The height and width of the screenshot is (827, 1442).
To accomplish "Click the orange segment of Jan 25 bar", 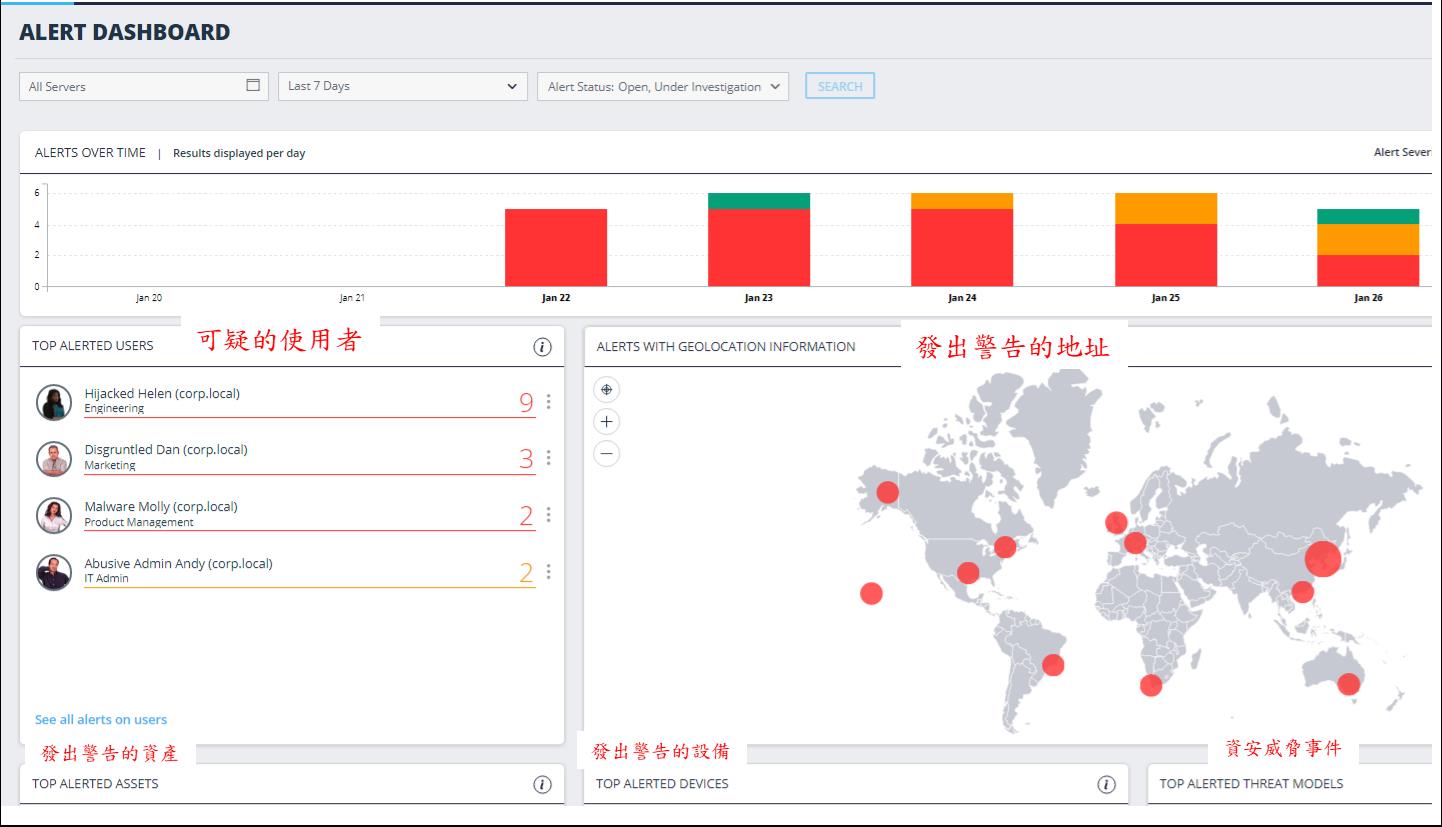I will pos(1165,208).
